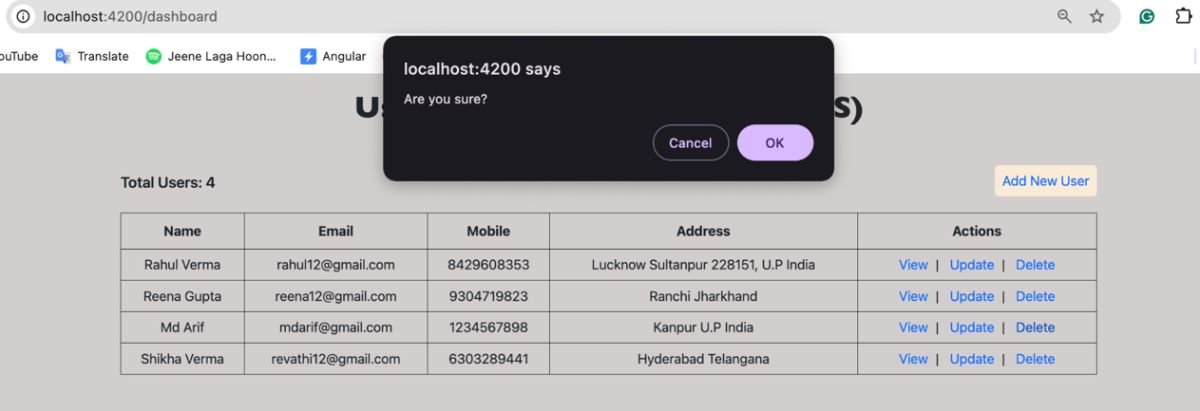Viewport: 1200px width, 411px height.
Task: Click Cancel in the confirmation dialog
Action: (x=690, y=142)
